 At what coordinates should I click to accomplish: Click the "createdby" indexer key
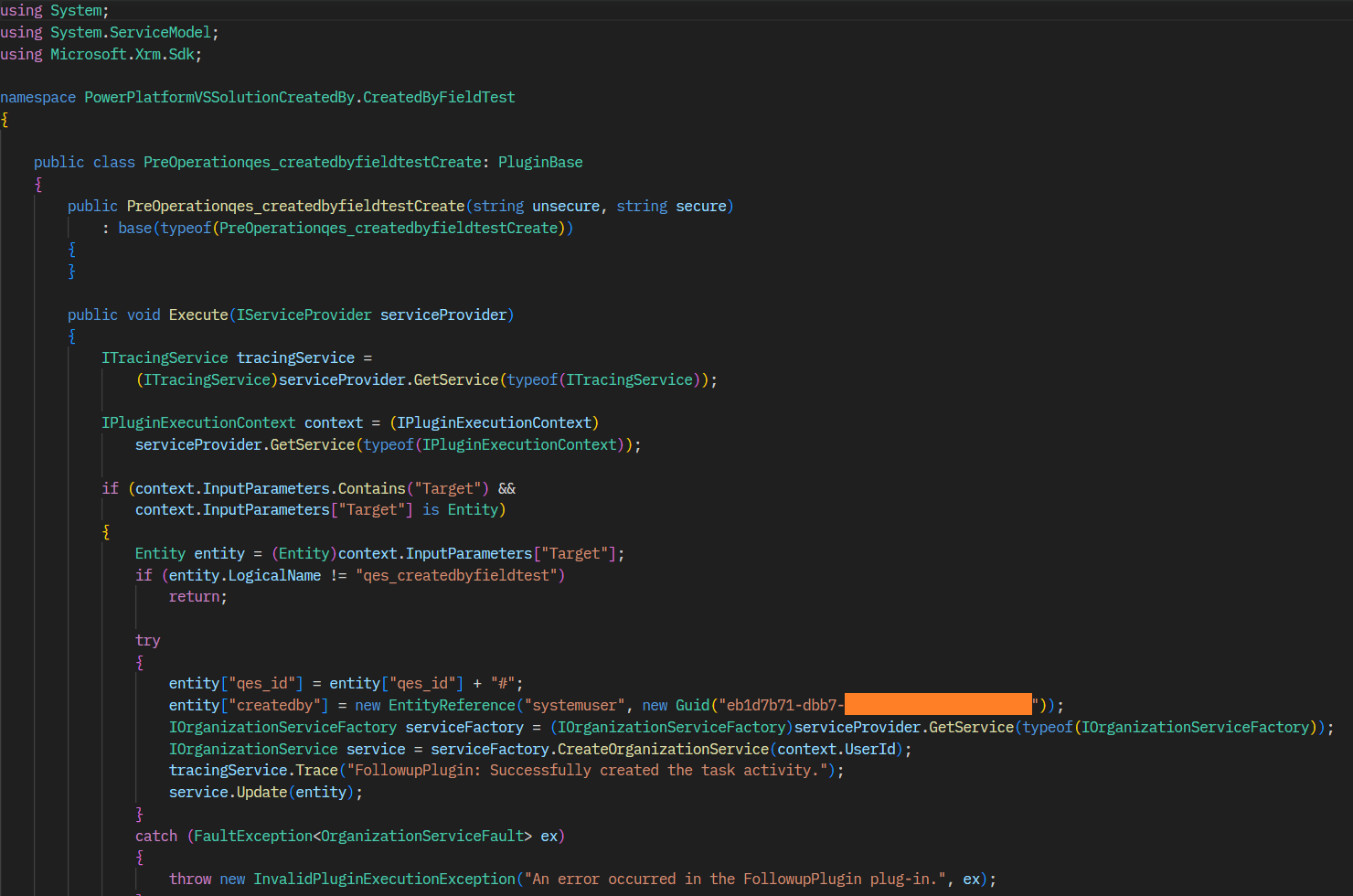[x=274, y=706]
